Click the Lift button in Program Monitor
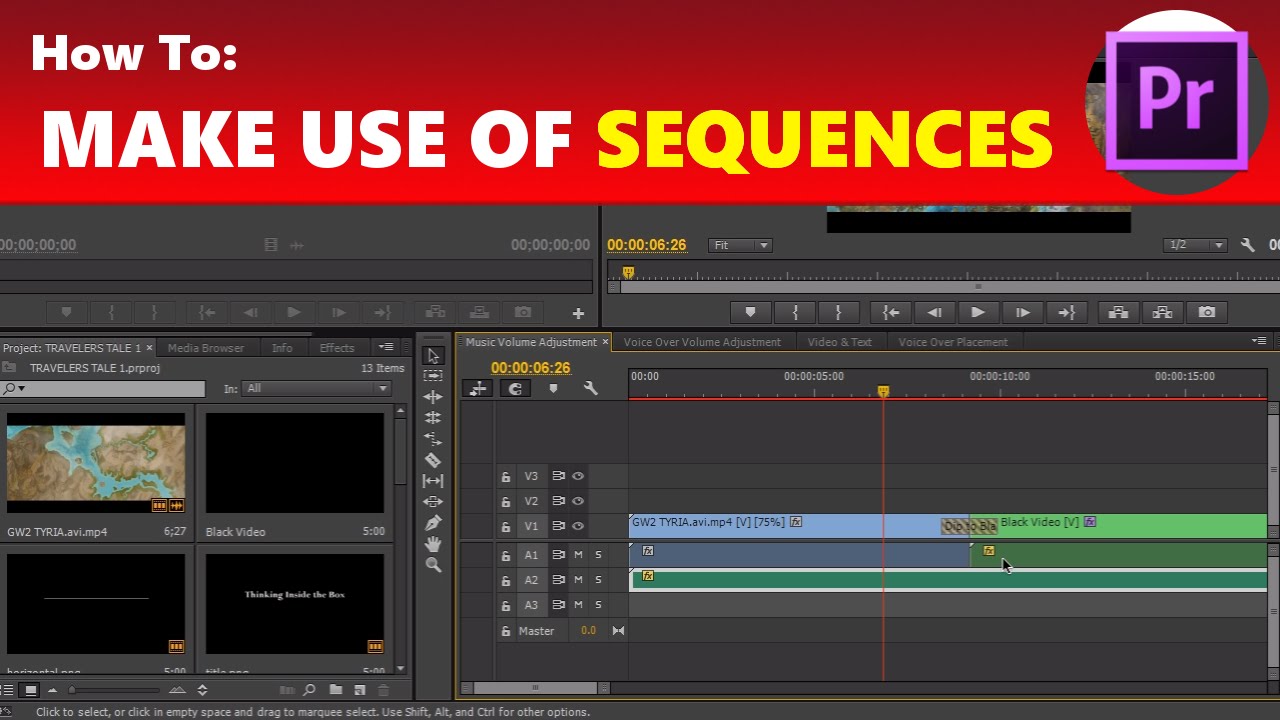Image resolution: width=1280 pixels, height=720 pixels. point(1119,313)
